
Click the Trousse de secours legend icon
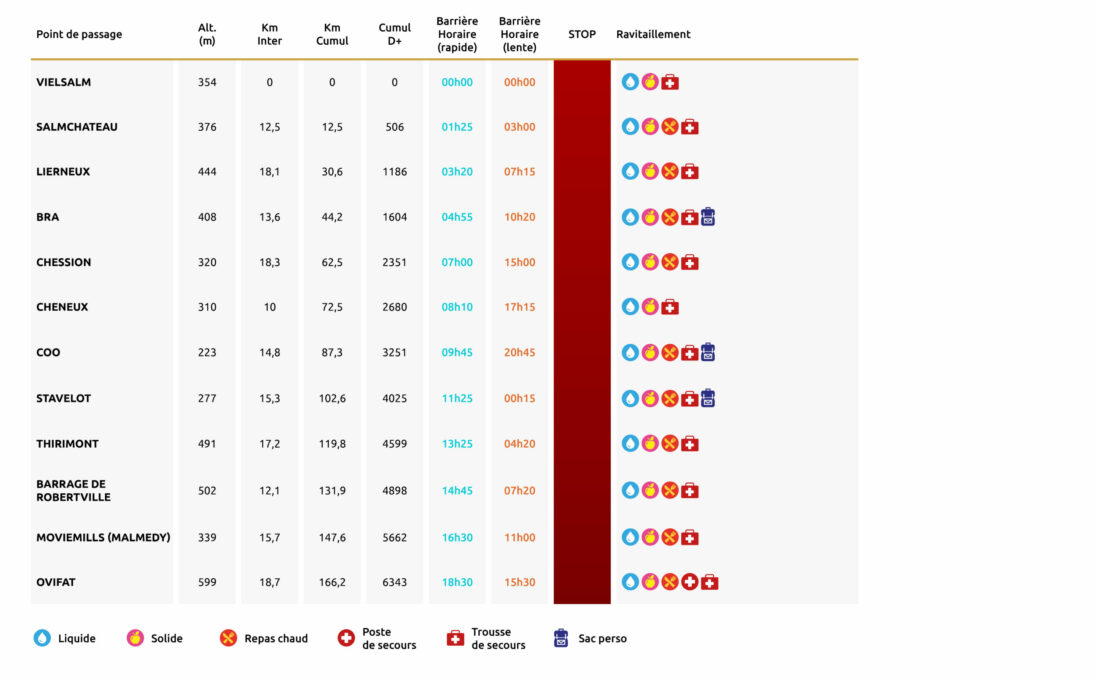pyautogui.click(x=455, y=638)
